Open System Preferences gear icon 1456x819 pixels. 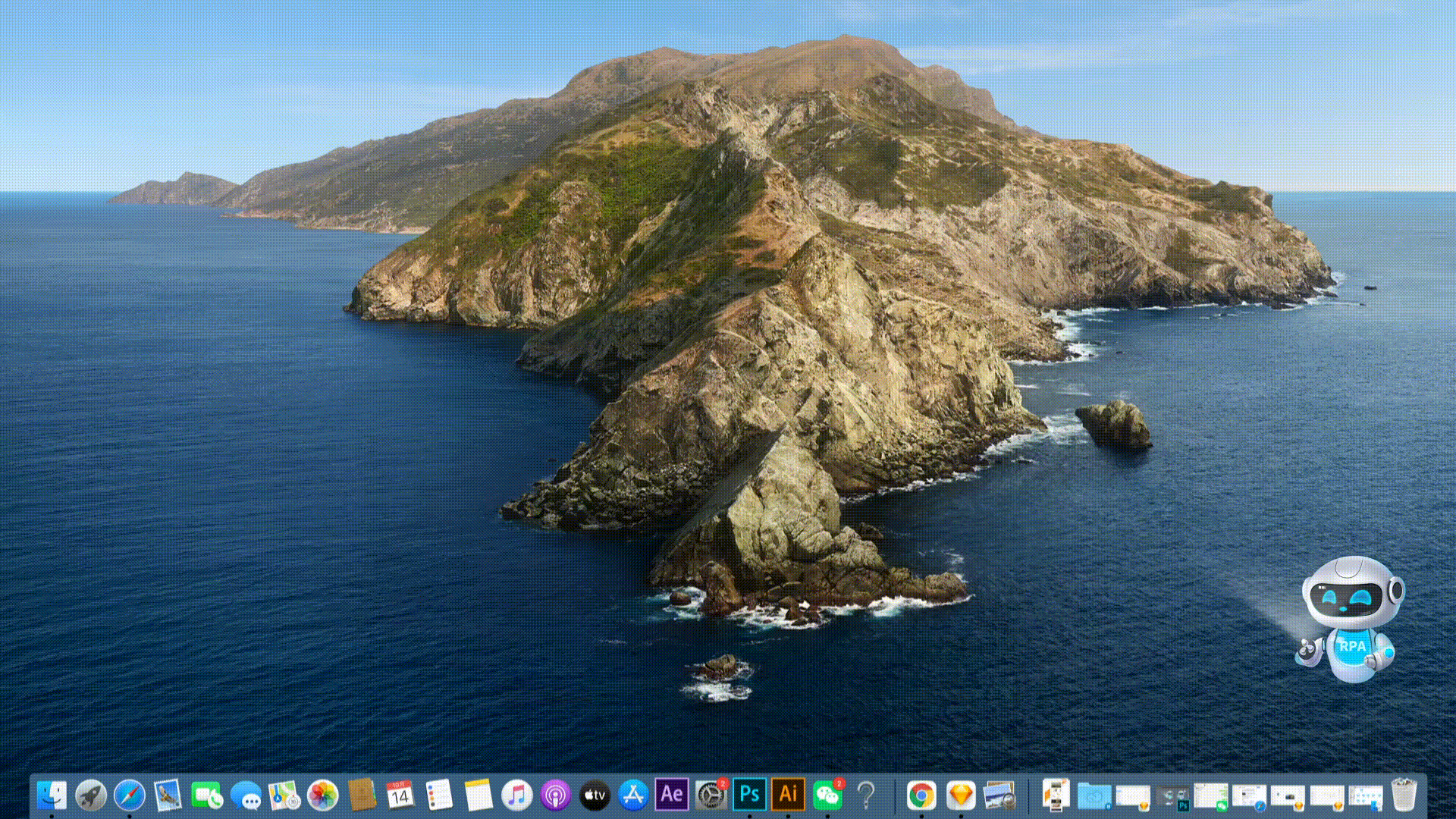point(711,795)
